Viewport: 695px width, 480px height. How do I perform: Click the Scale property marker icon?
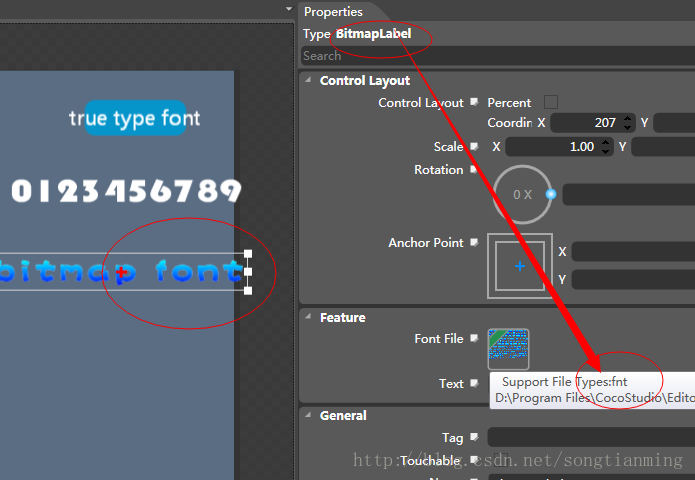(474, 146)
